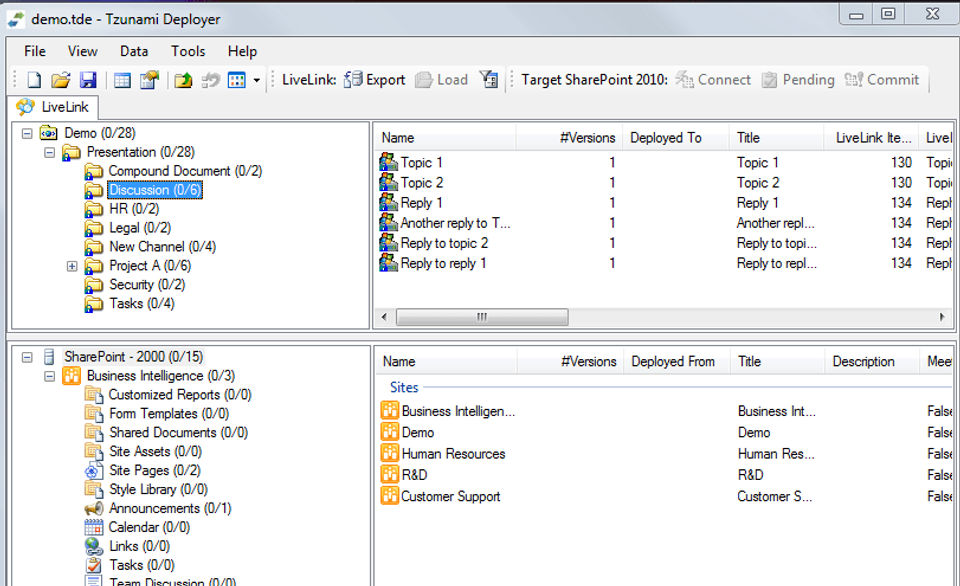Click the Links globe icon

coord(94,546)
